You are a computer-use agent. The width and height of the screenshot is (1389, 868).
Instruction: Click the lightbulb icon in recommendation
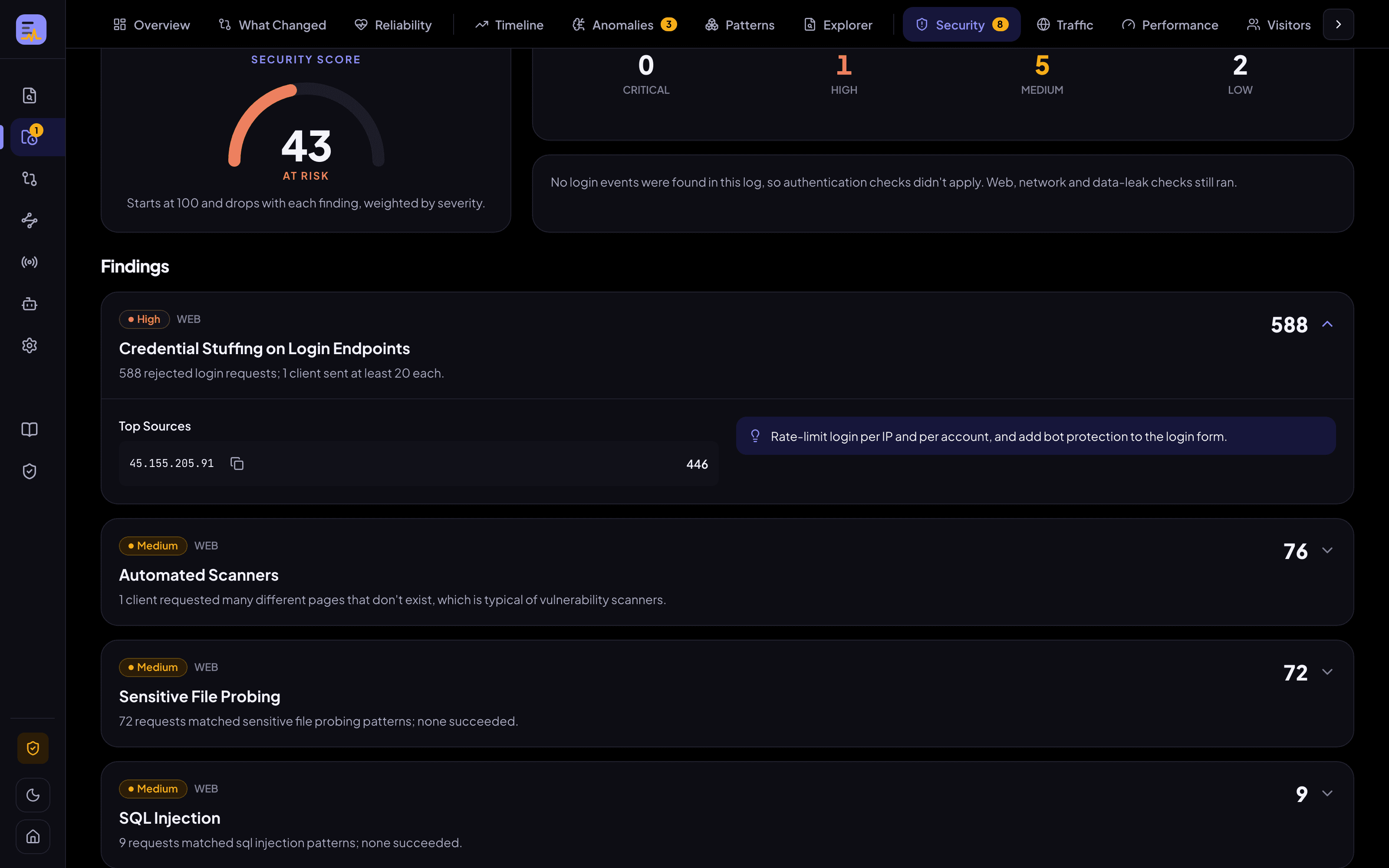point(755,436)
